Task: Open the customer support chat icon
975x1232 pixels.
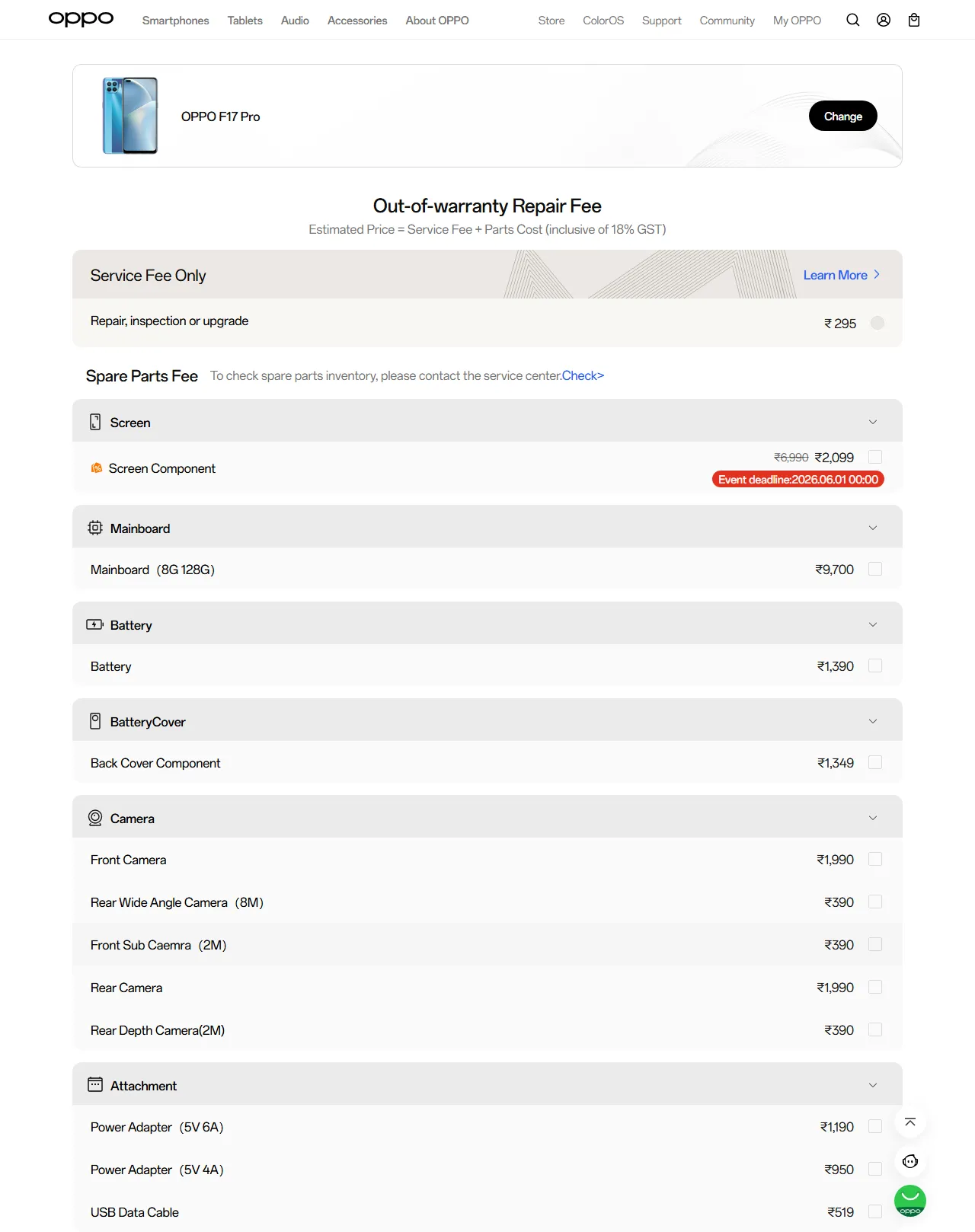Action: click(x=910, y=1162)
